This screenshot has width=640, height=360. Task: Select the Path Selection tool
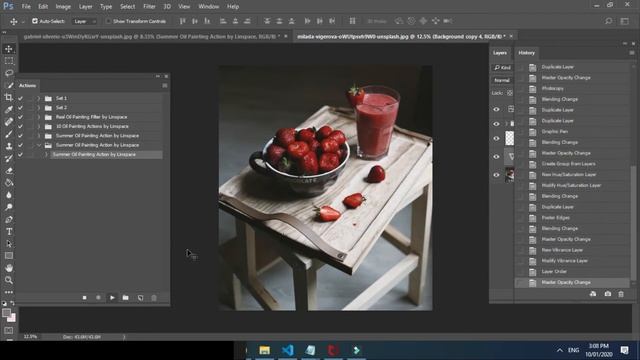[x=9, y=244]
